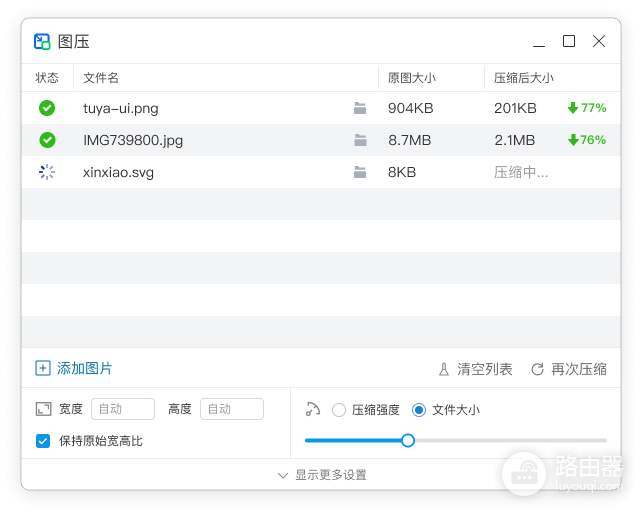
Task: Click the 压缩中... status text
Action: point(521,172)
